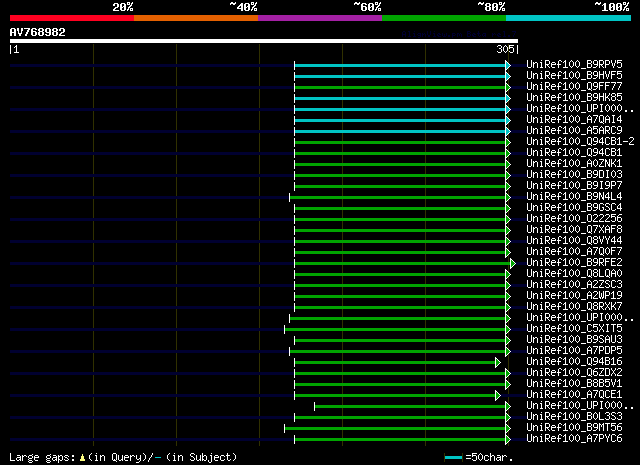Click the query end position 305 label
Image resolution: width=640 pixels, height=465 pixels.
pyautogui.click(x=505, y=49)
